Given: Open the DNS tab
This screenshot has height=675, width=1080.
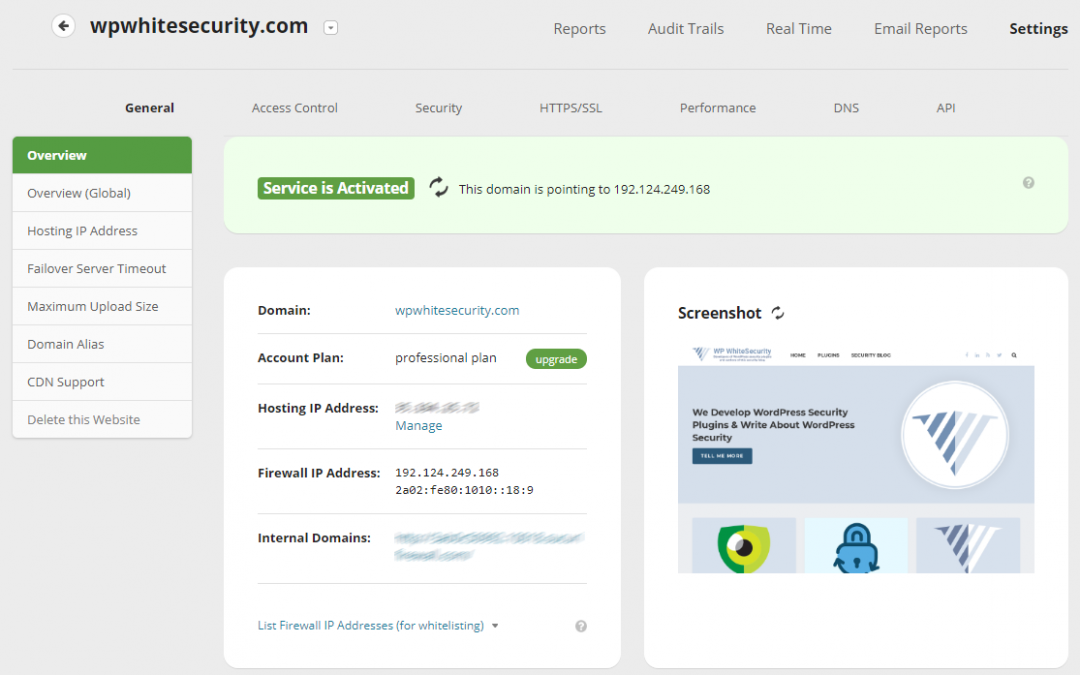Looking at the screenshot, I should (x=846, y=108).
